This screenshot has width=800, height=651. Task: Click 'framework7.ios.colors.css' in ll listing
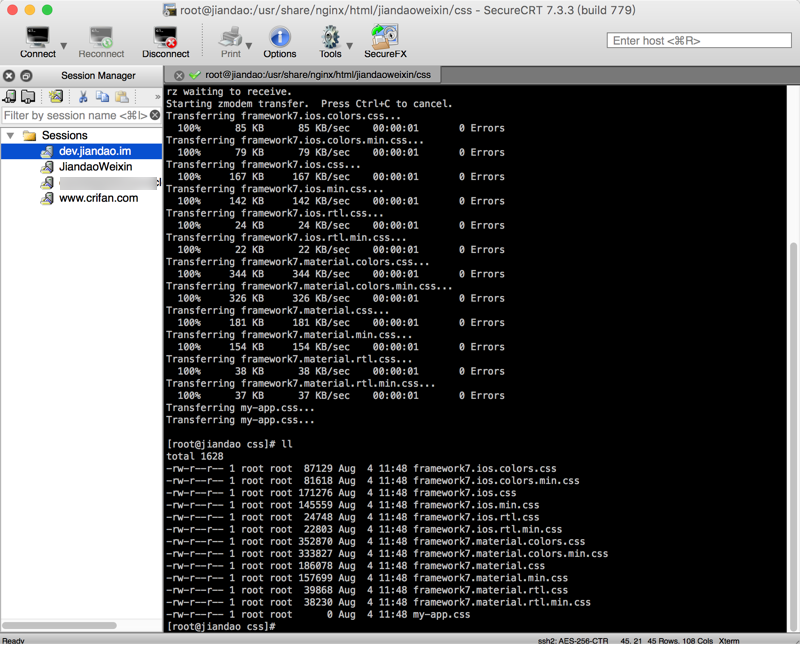(x=485, y=469)
